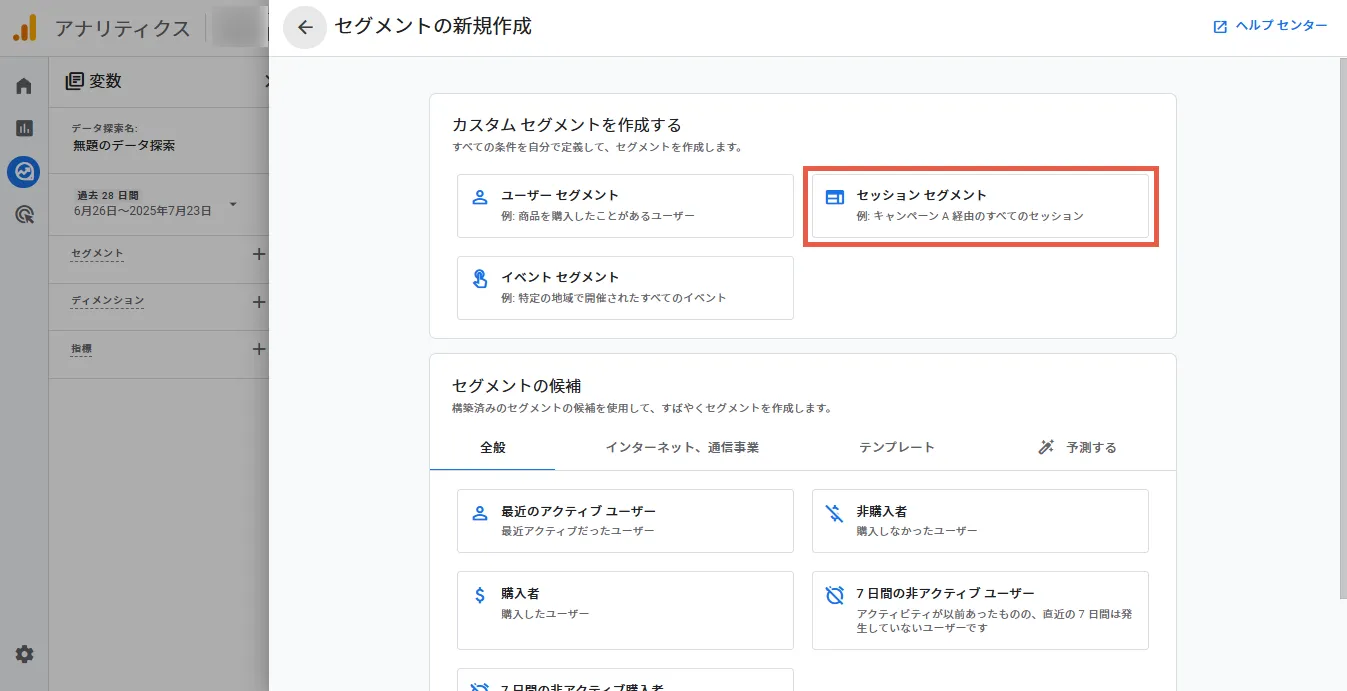The height and width of the screenshot is (691, 1347).
Task: Click the 変数 panel icon
Action: (x=75, y=81)
